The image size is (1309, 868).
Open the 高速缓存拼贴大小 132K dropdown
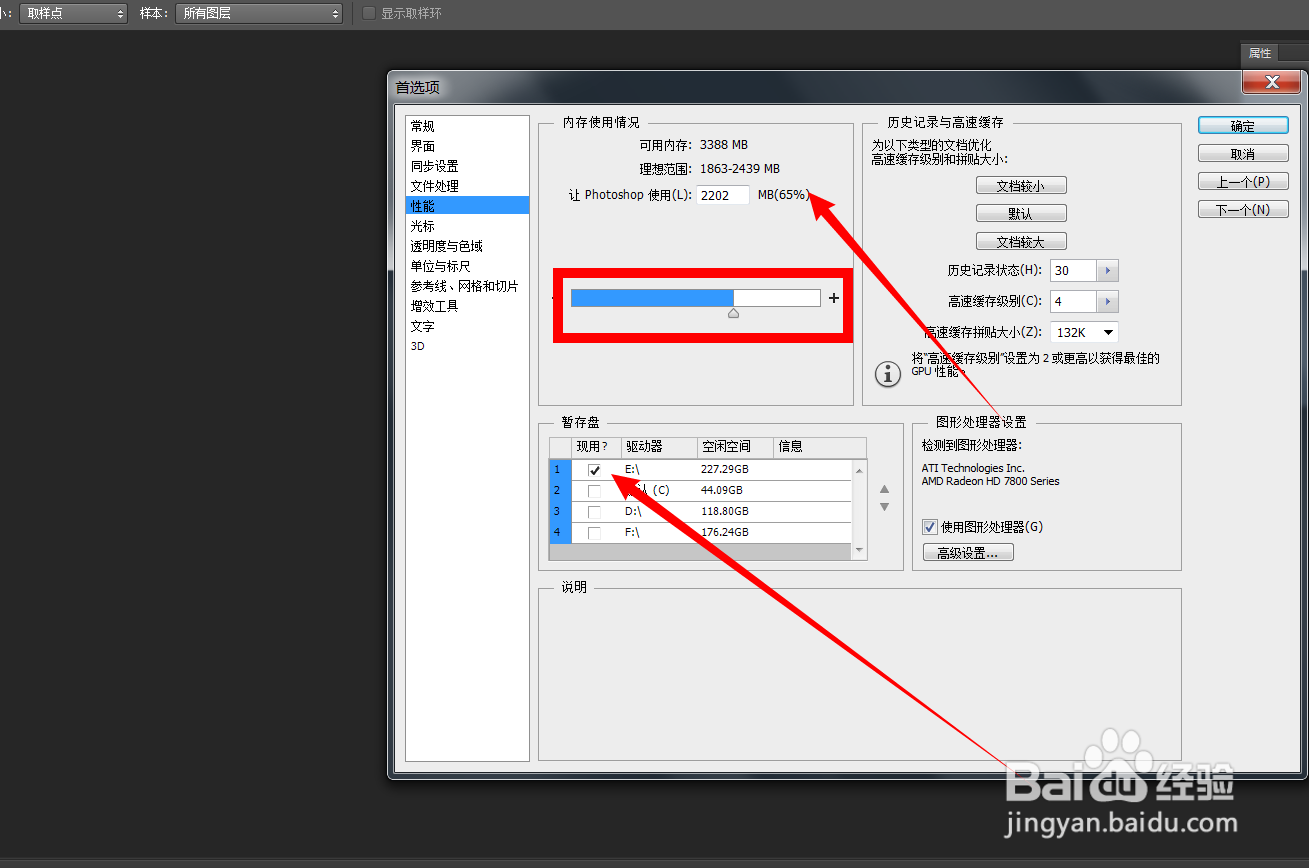tap(1084, 332)
